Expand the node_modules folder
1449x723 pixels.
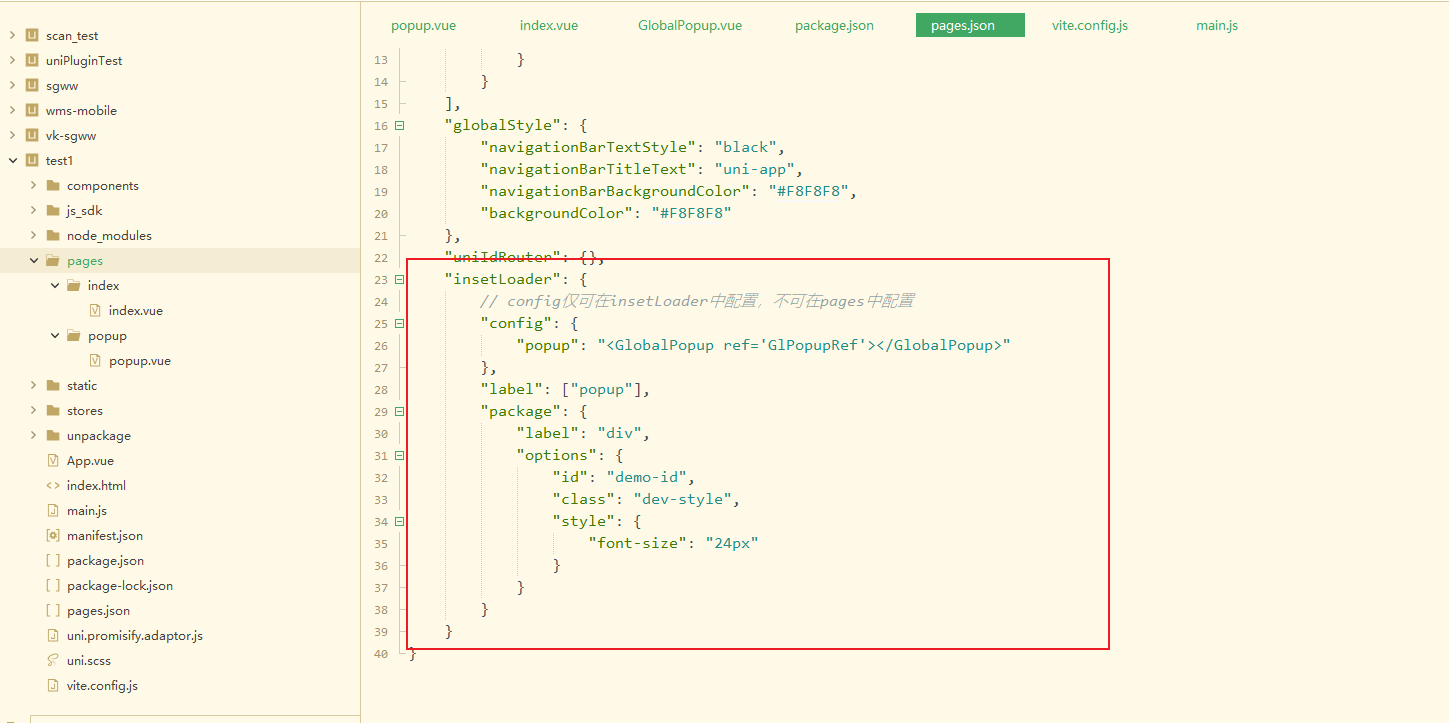coord(34,236)
